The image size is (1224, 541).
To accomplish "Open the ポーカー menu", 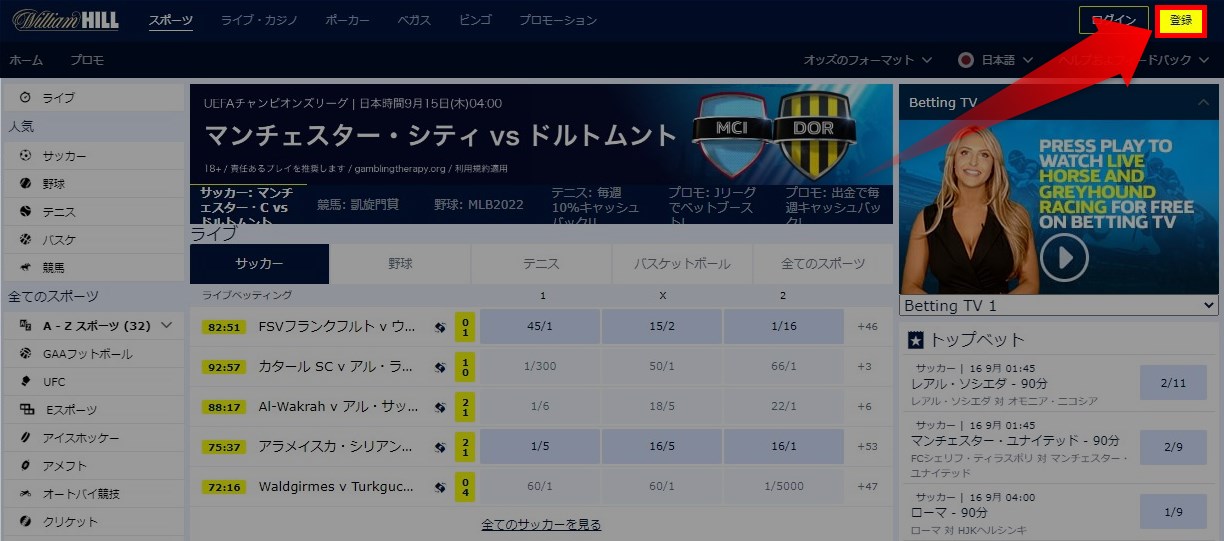I will tap(347, 20).
